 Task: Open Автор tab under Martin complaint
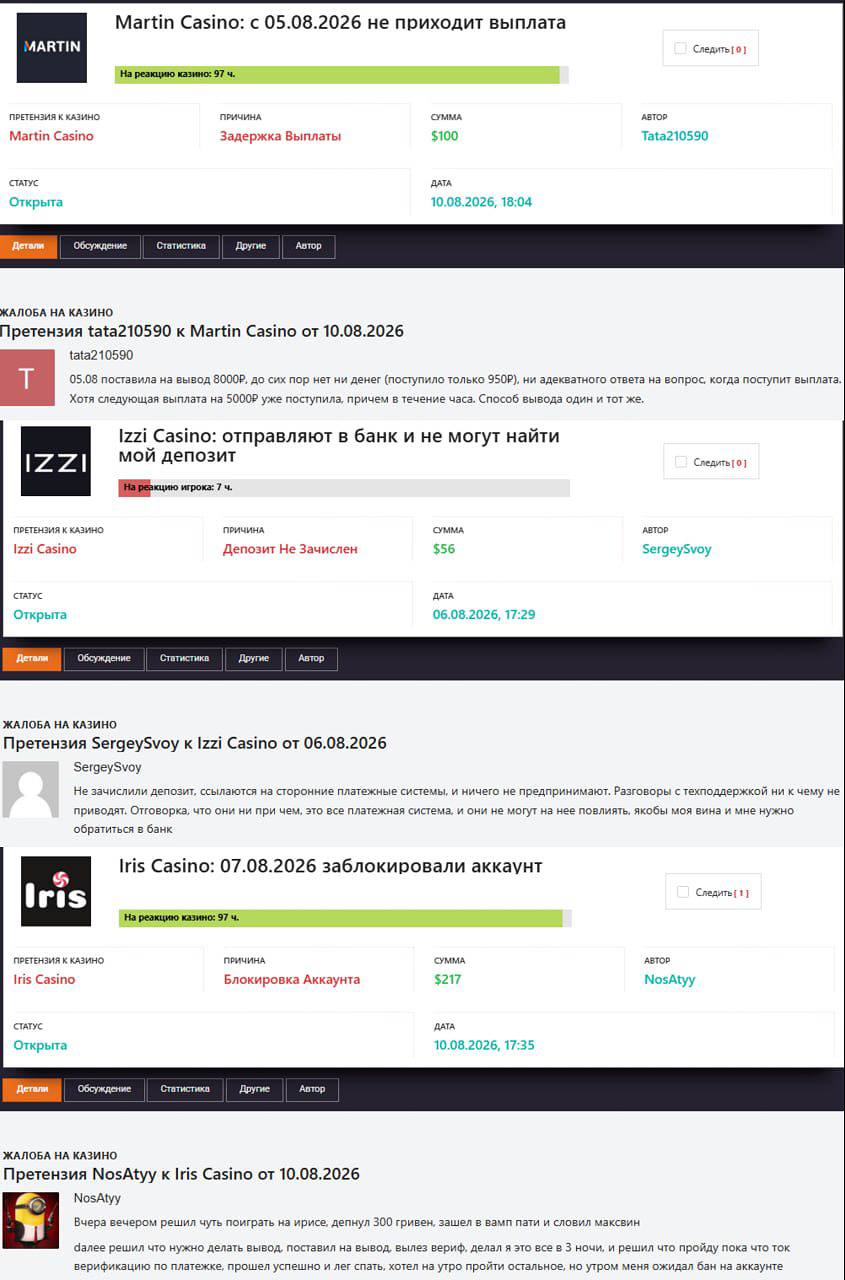click(x=308, y=246)
